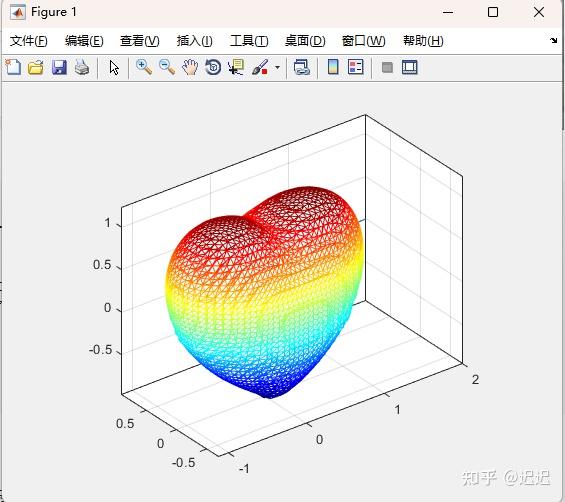Click the x-axis tick label 2
The height and width of the screenshot is (502, 565).
475,379
